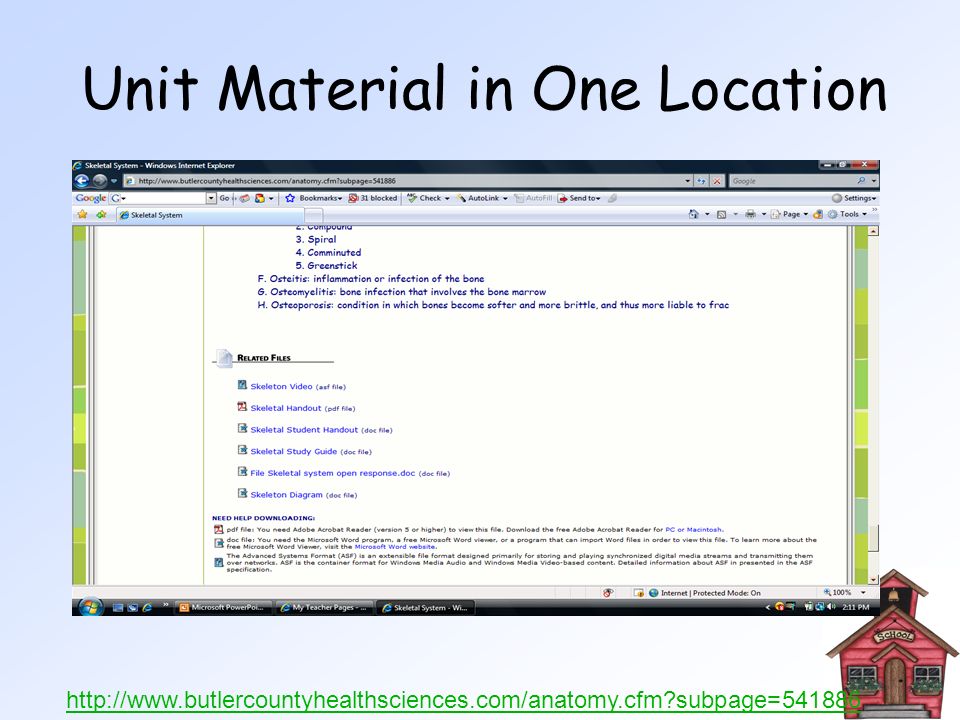The width and height of the screenshot is (960, 720).
Task: Click the Back navigation arrow button
Action: [81, 181]
